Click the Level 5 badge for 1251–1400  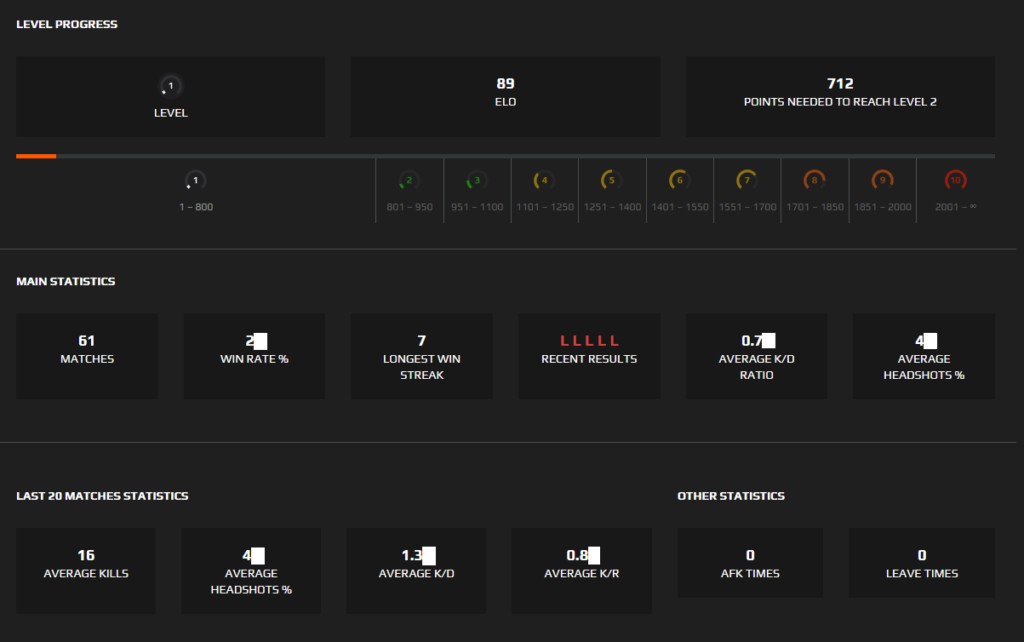(611, 182)
